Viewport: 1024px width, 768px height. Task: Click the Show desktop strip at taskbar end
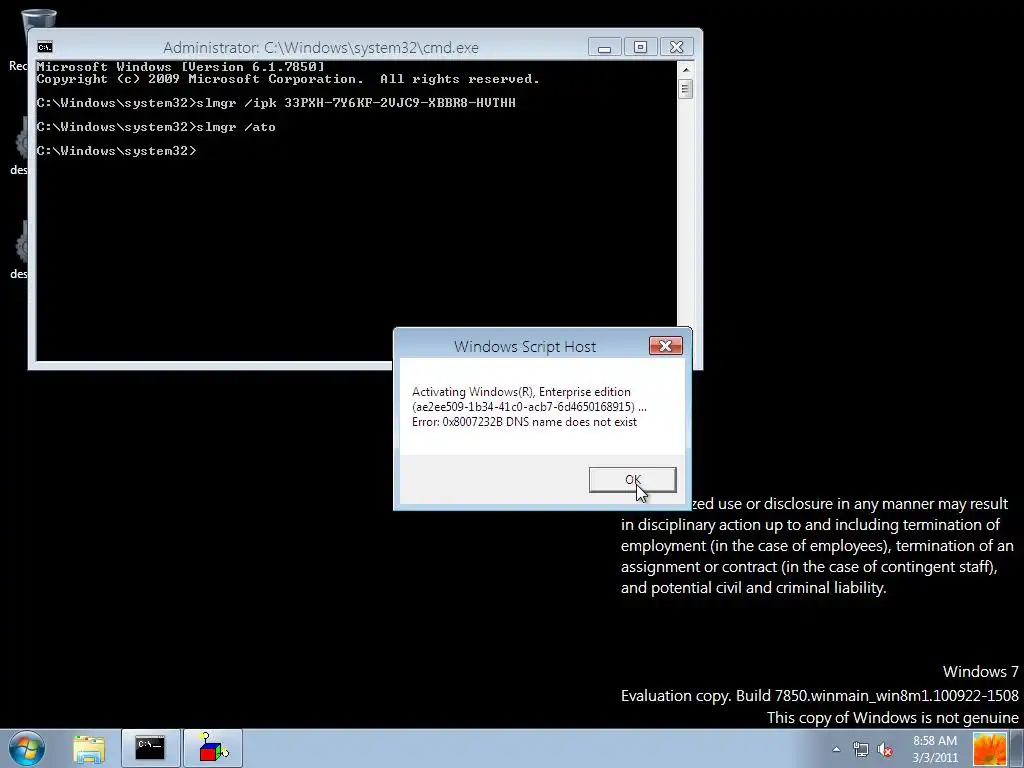pos(1017,749)
